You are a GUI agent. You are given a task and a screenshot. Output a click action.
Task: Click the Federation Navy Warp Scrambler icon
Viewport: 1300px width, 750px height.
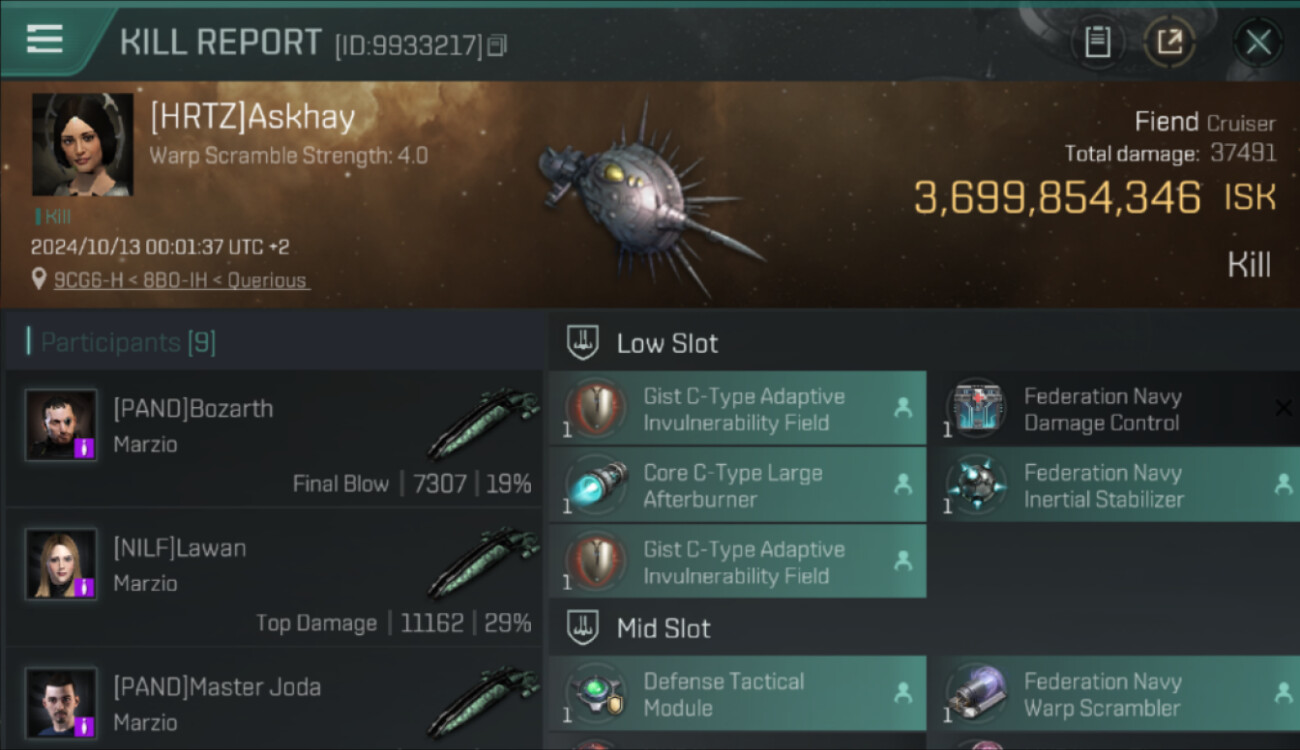pos(976,694)
